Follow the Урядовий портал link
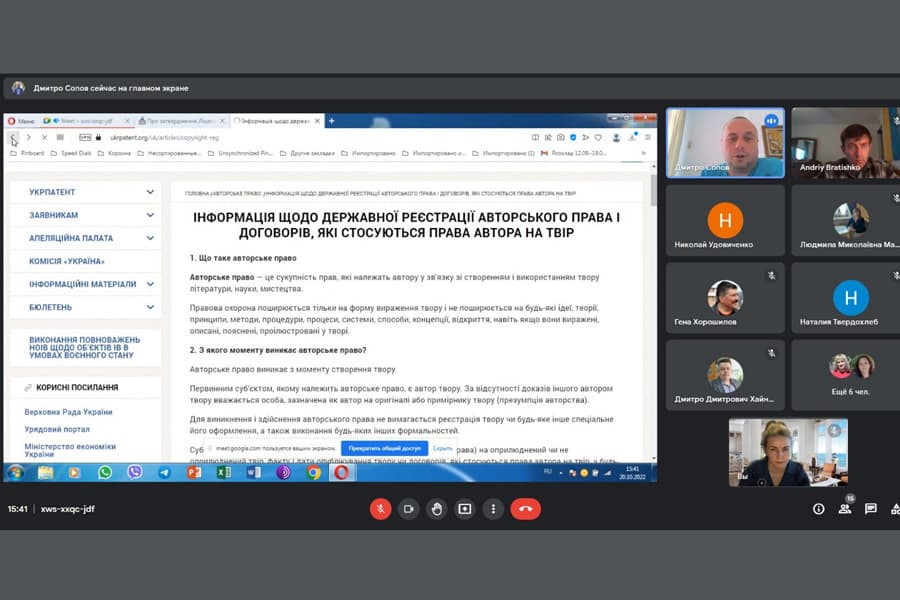 coord(57,429)
